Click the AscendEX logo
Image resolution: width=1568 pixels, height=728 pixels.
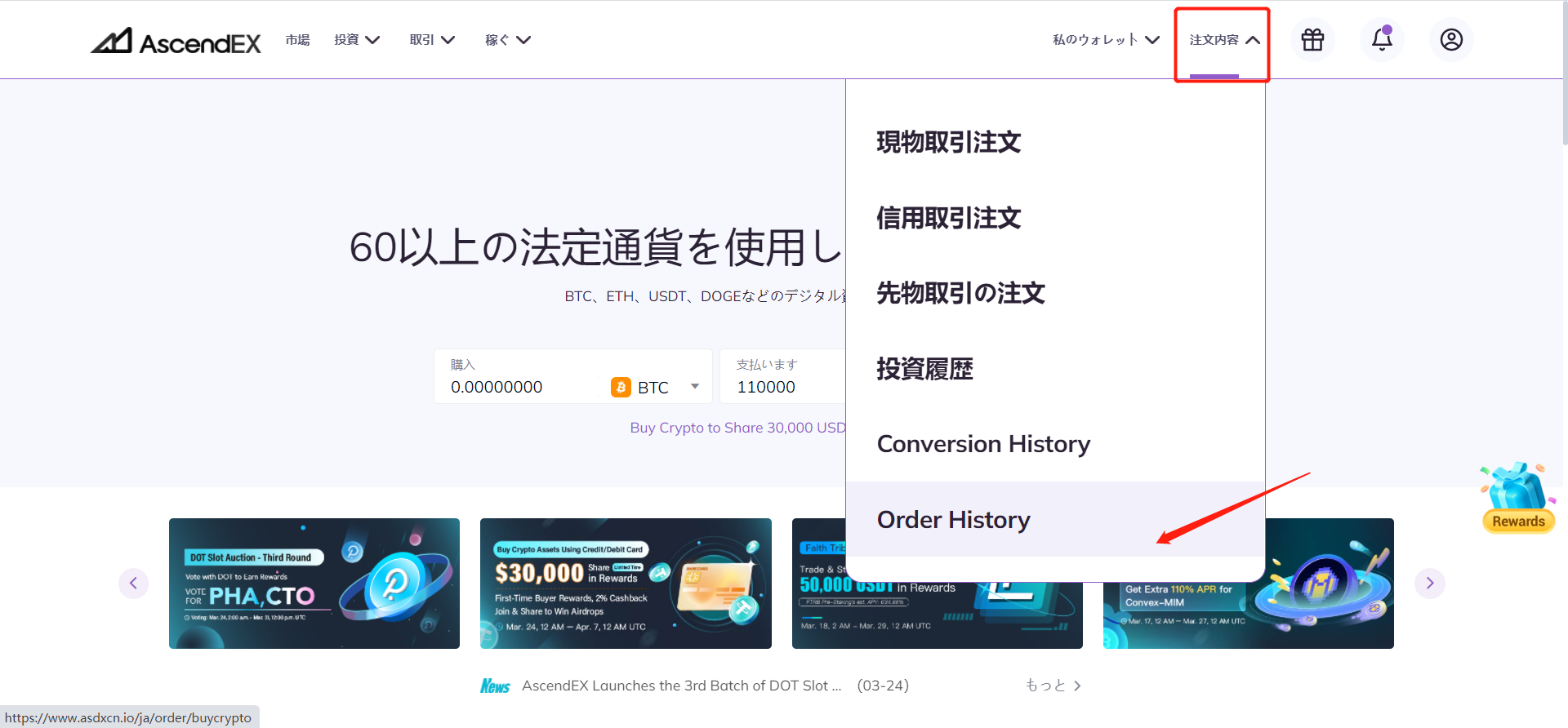pyautogui.click(x=176, y=41)
